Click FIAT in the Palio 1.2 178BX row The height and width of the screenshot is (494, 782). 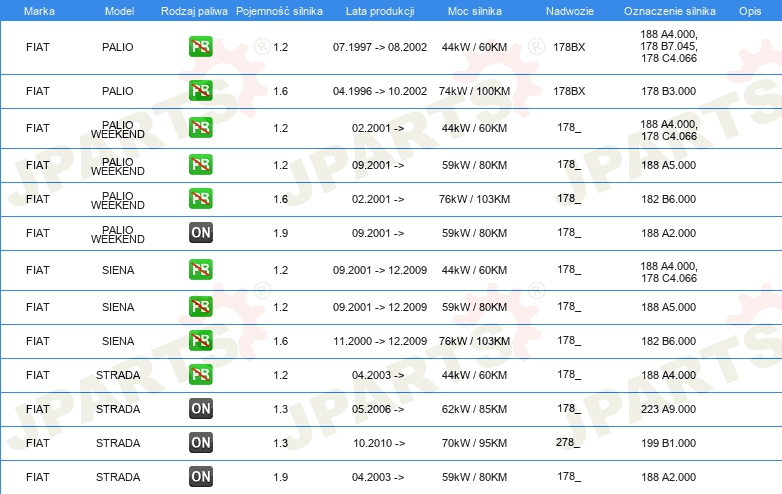pos(38,47)
